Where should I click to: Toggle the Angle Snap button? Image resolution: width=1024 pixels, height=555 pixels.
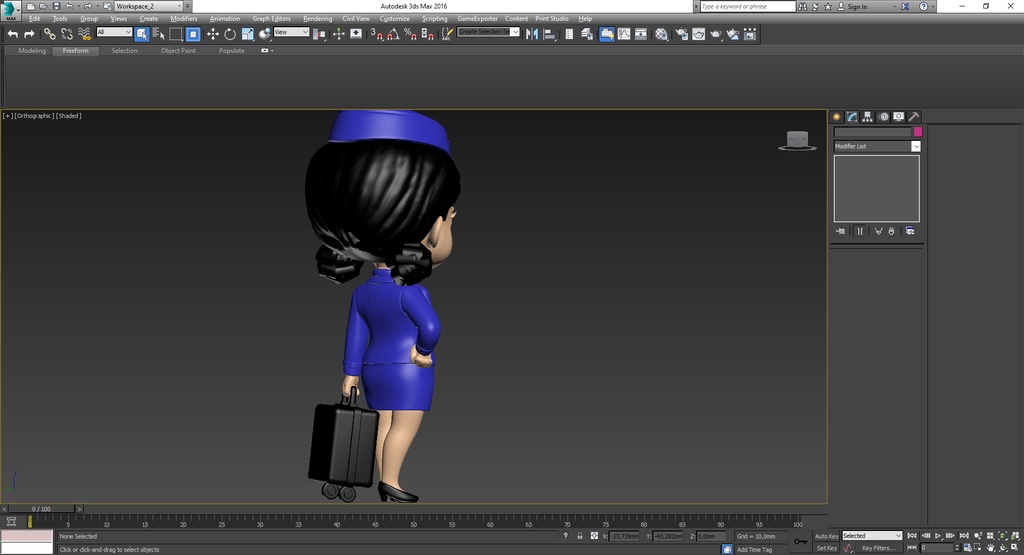pyautogui.click(x=394, y=34)
